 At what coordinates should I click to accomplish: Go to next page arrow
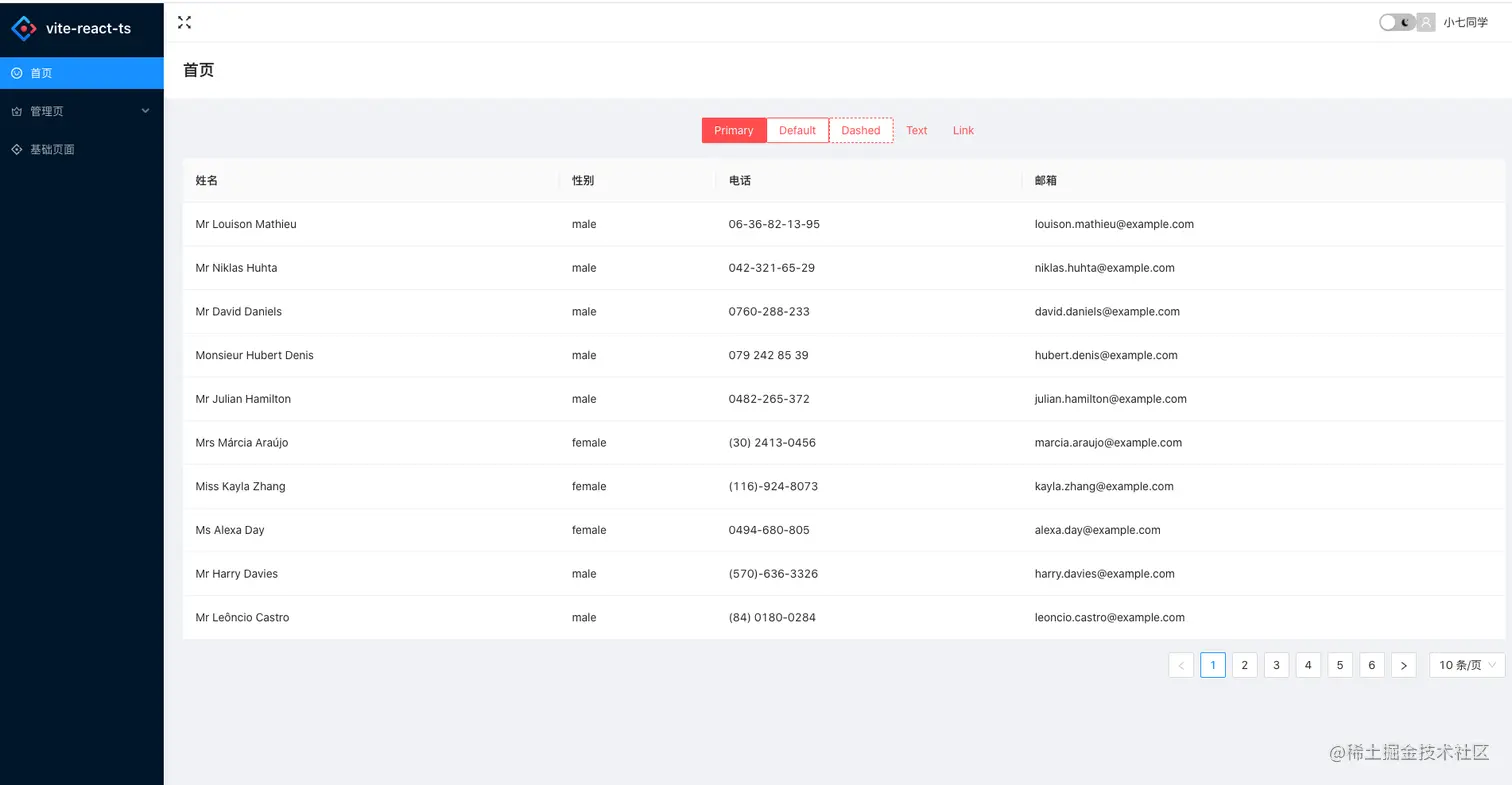pyautogui.click(x=1404, y=665)
